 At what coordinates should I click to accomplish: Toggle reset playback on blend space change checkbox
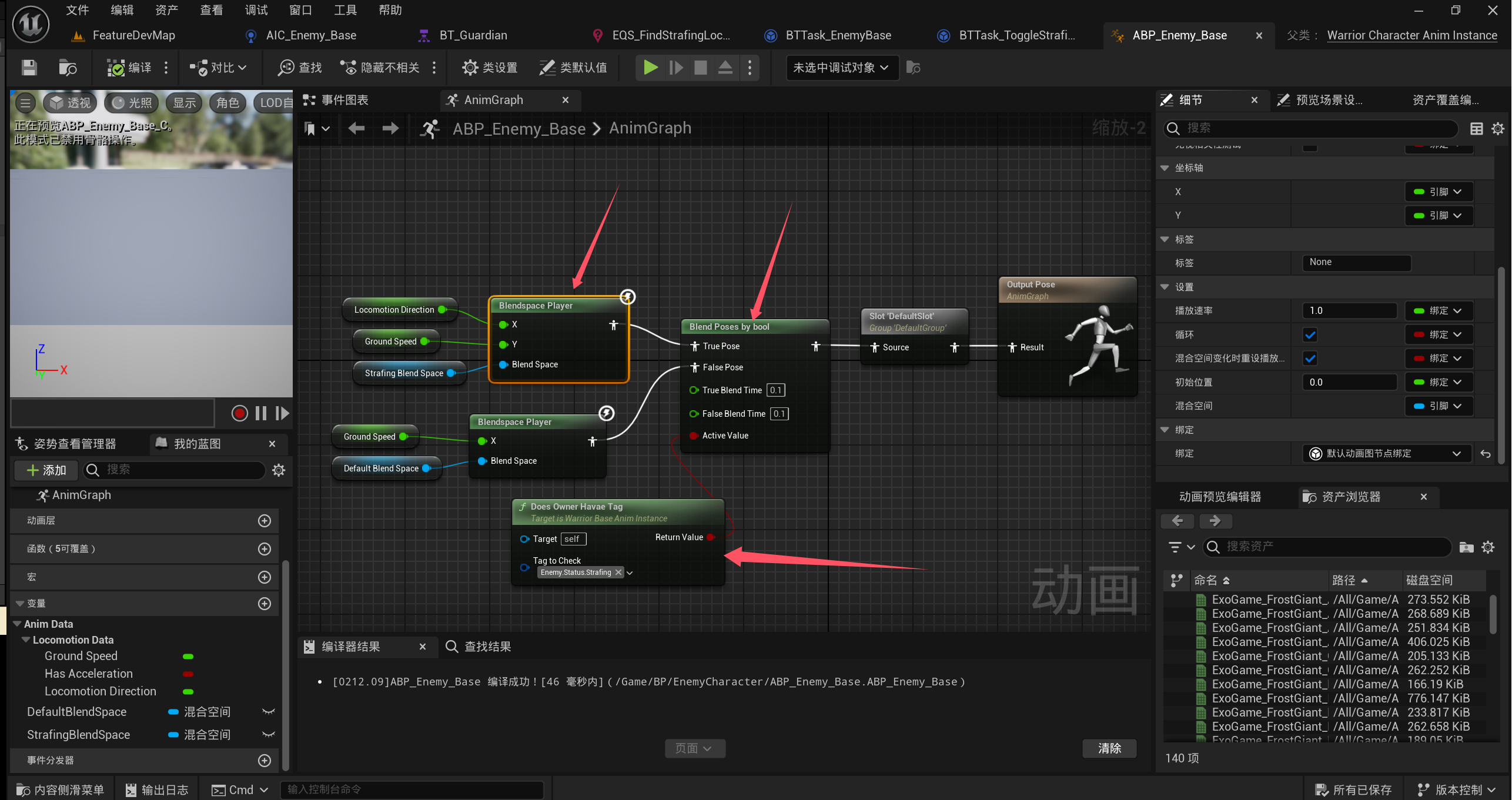pos(1310,359)
